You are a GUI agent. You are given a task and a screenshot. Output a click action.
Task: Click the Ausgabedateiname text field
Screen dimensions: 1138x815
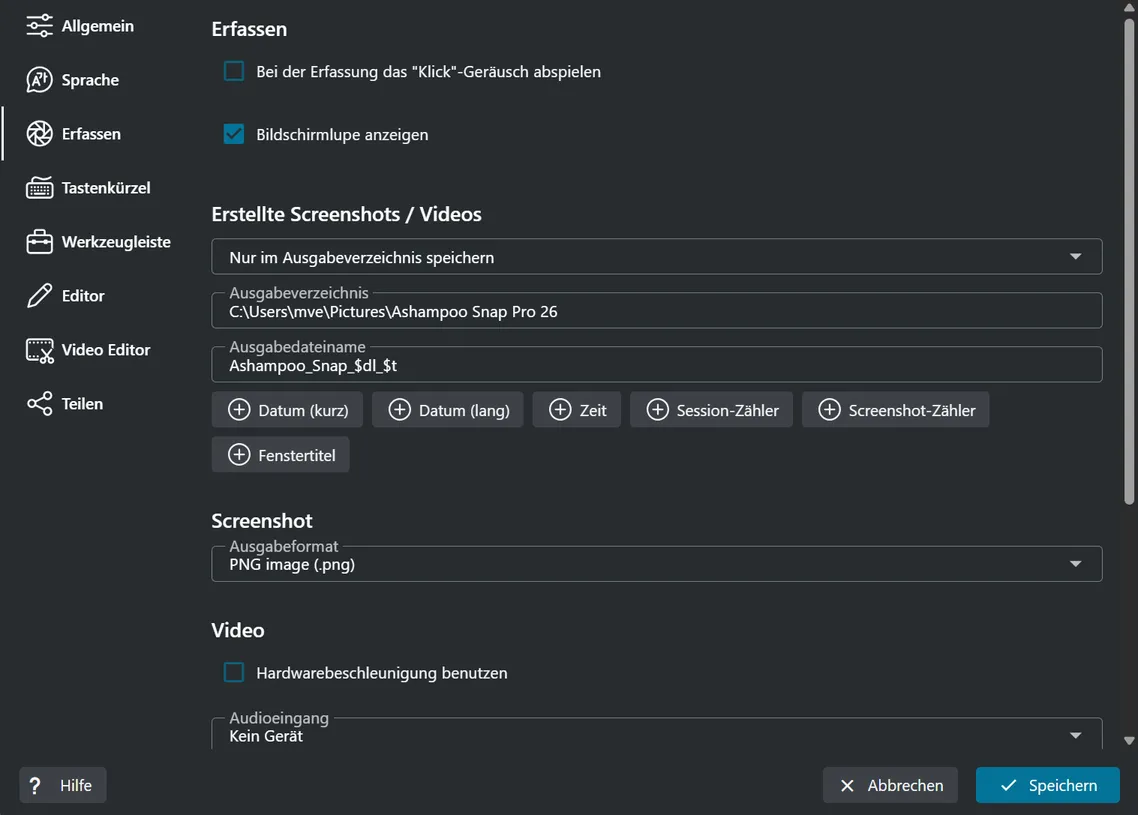(657, 364)
